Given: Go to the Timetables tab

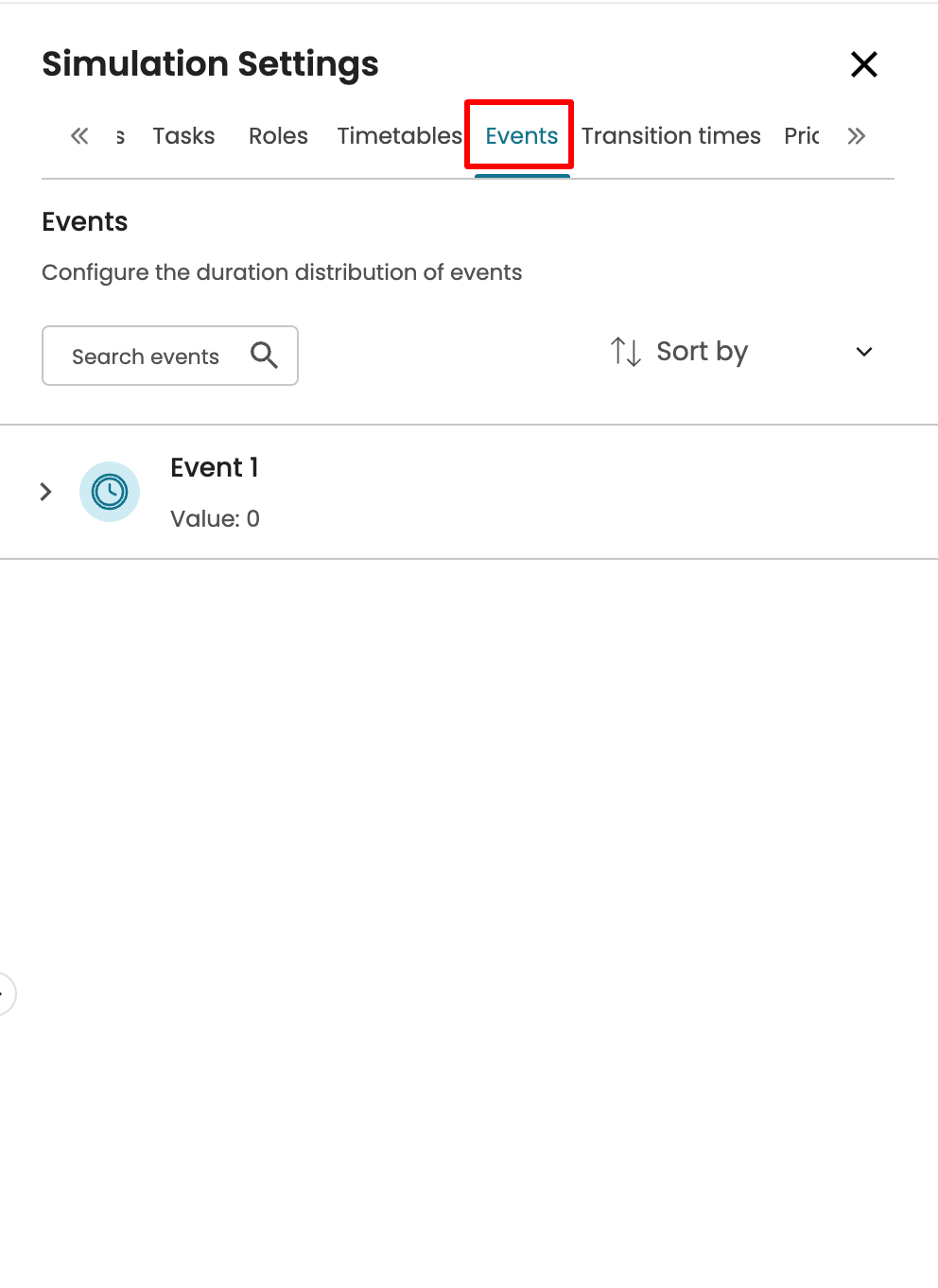Looking at the screenshot, I should click(399, 136).
